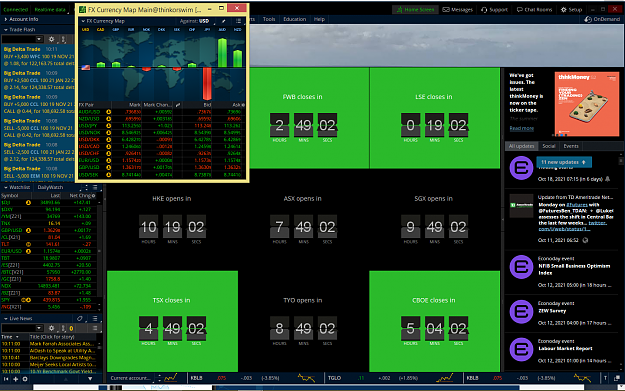The width and height of the screenshot is (625, 391).
Task: Click the LSE closes in countdown tile
Action: (434, 118)
